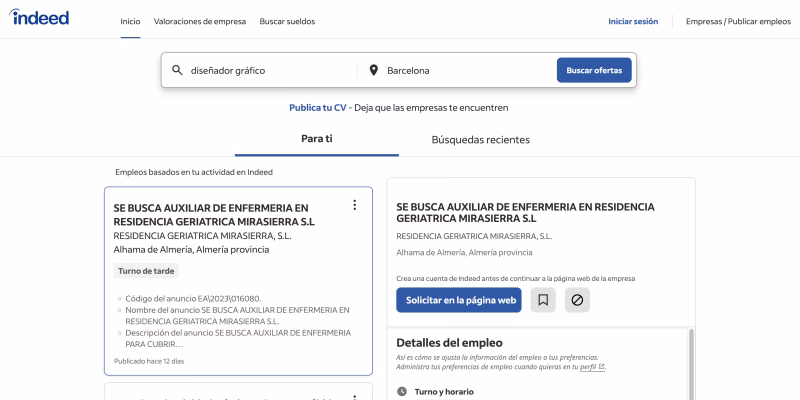Switch to the Para ti tab
Screen dimensions: 800x400
click(x=317, y=139)
